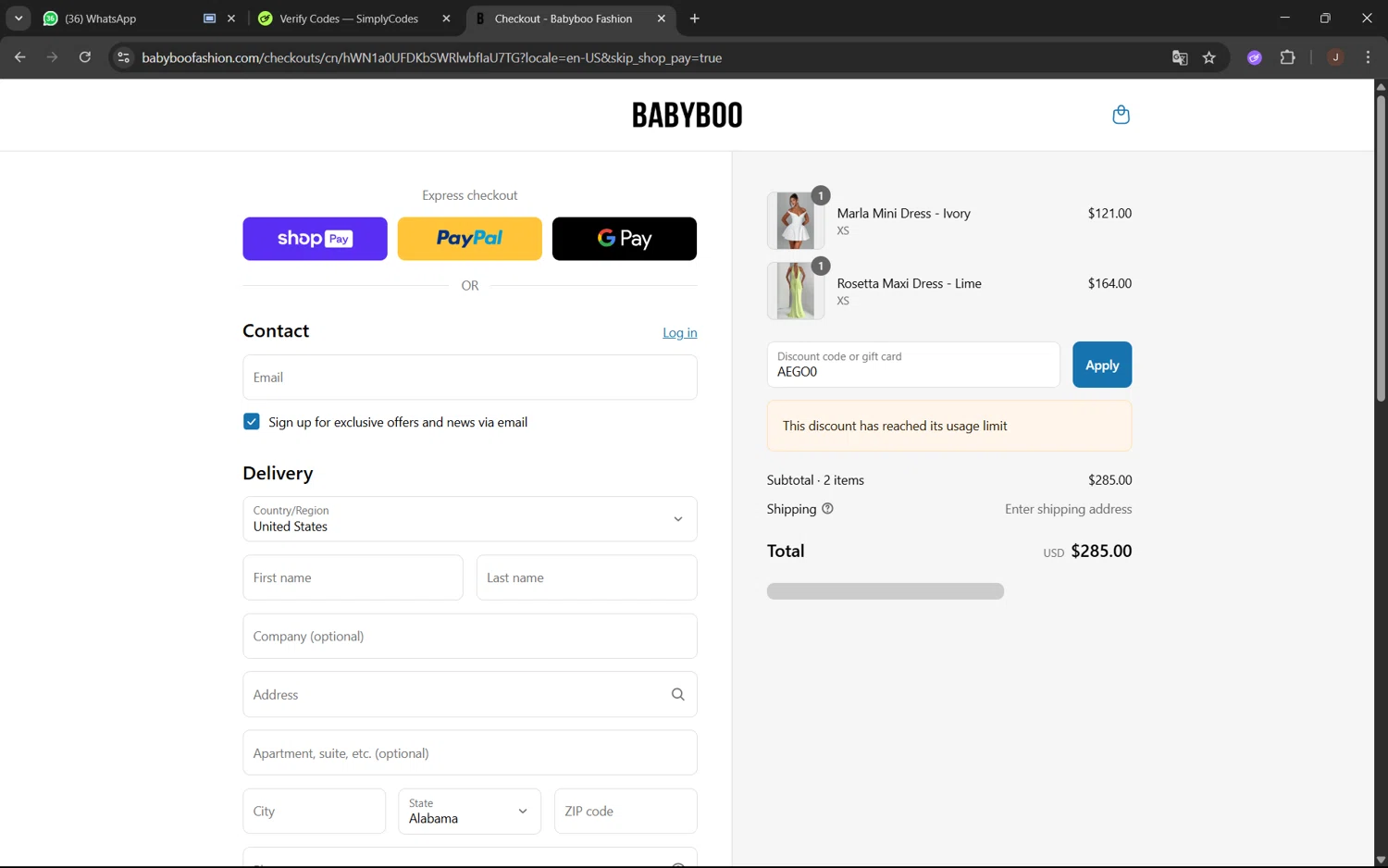This screenshot has width=1388, height=868.
Task: Open the tab search dropdown arrow
Action: coord(19,19)
